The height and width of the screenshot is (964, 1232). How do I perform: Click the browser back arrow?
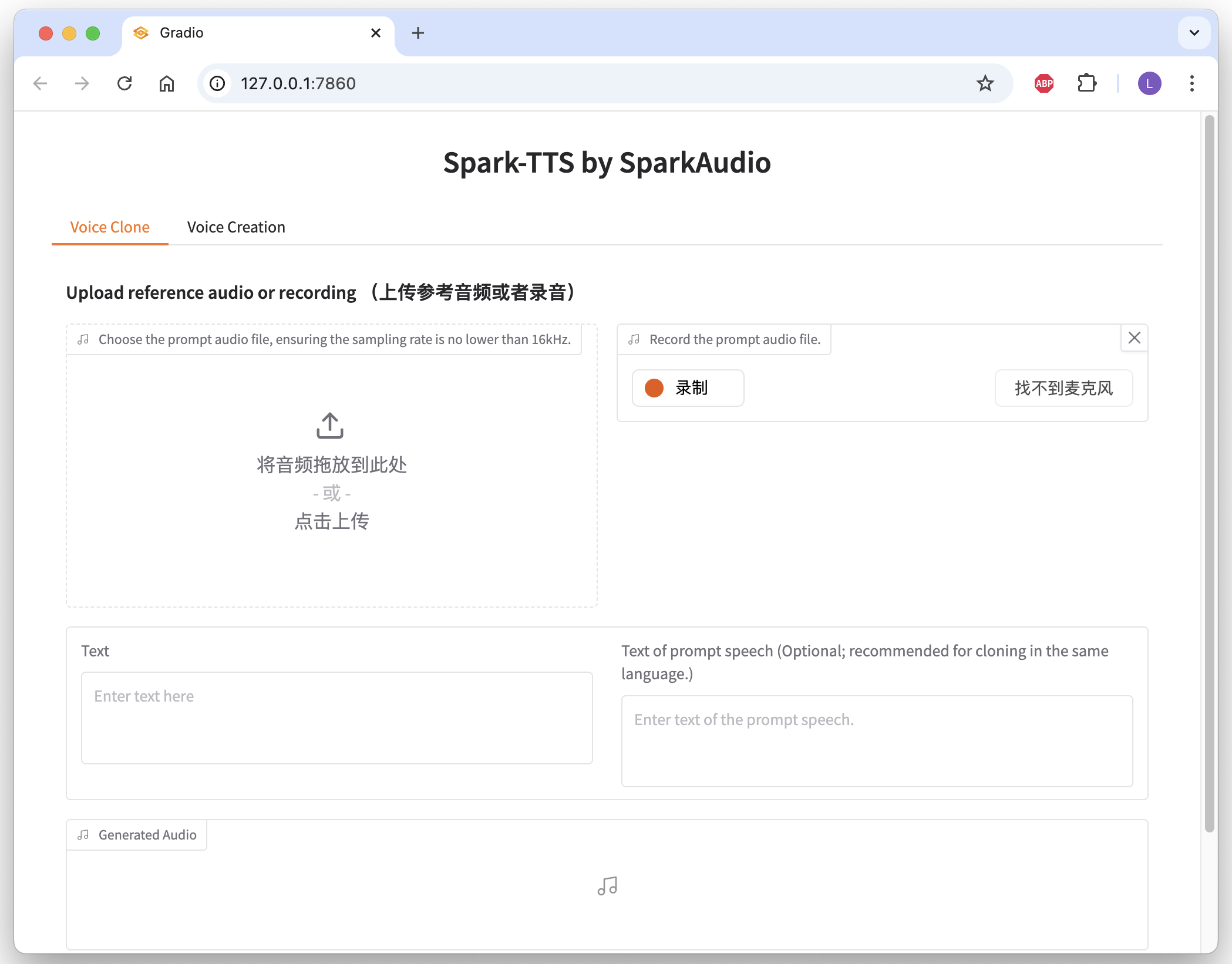point(40,83)
